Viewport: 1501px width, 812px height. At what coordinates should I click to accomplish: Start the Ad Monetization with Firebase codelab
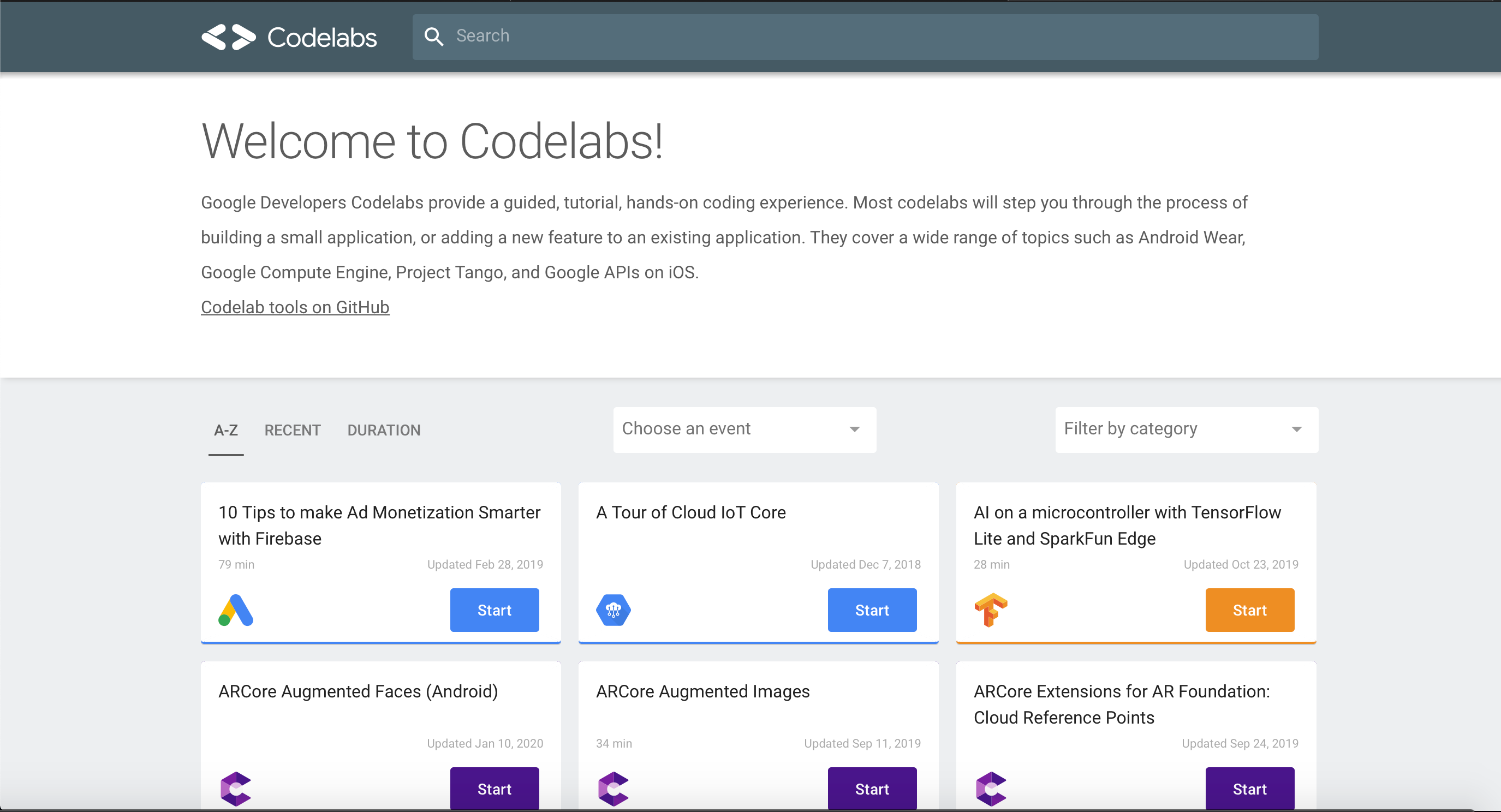[x=495, y=610]
